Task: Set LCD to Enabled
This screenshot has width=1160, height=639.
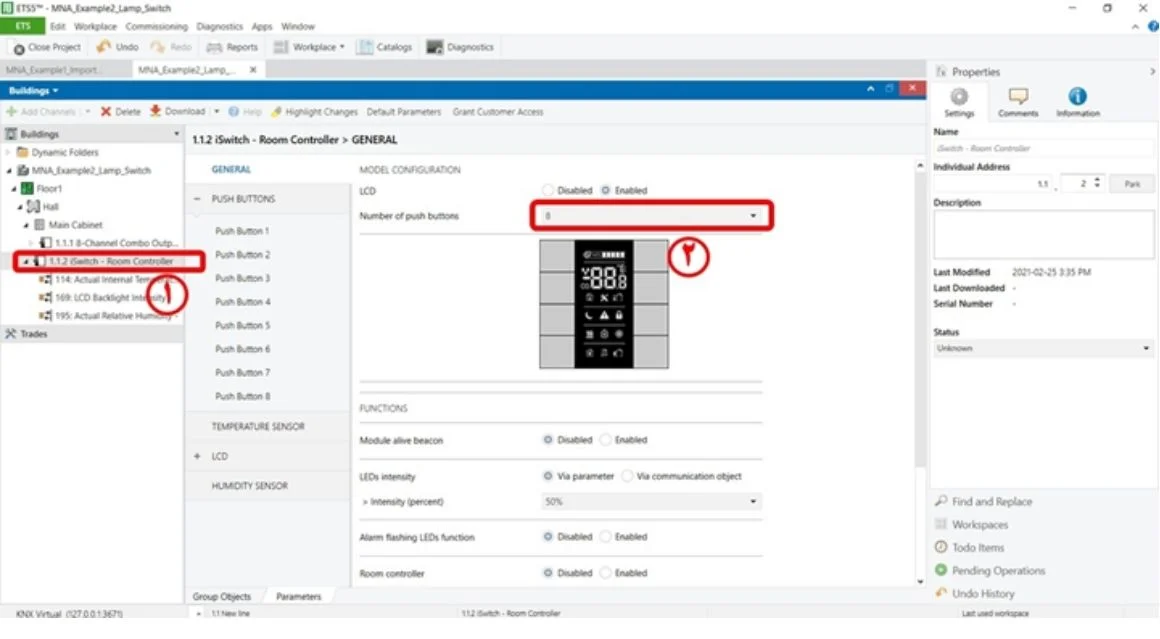Action: point(606,190)
